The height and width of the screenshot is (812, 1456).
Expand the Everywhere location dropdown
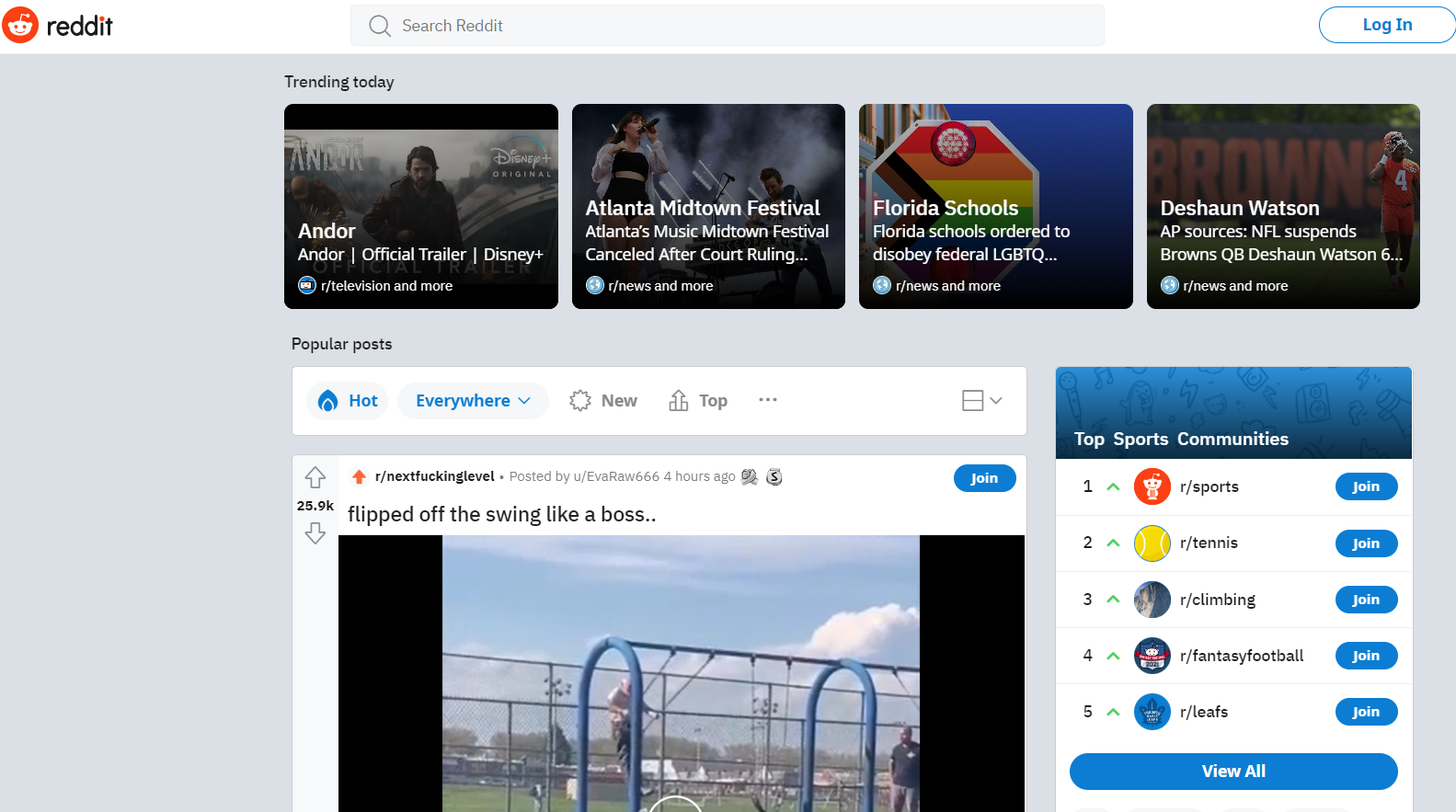pyautogui.click(x=473, y=401)
